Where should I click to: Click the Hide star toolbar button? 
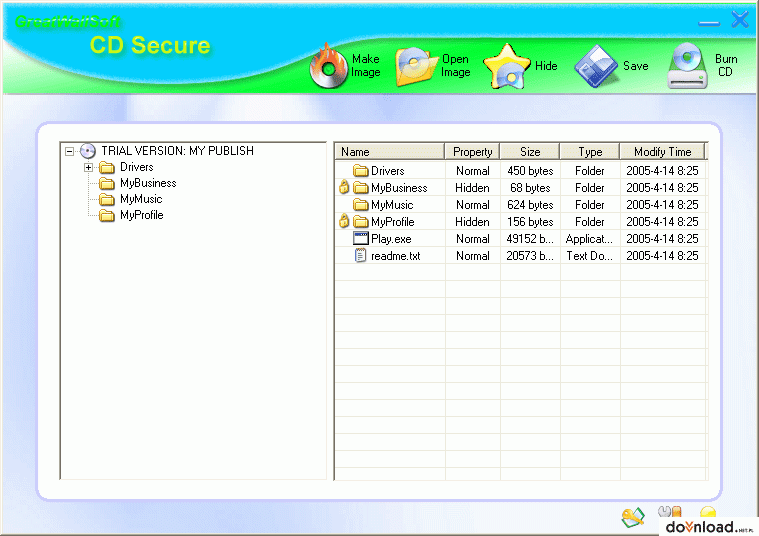521,66
